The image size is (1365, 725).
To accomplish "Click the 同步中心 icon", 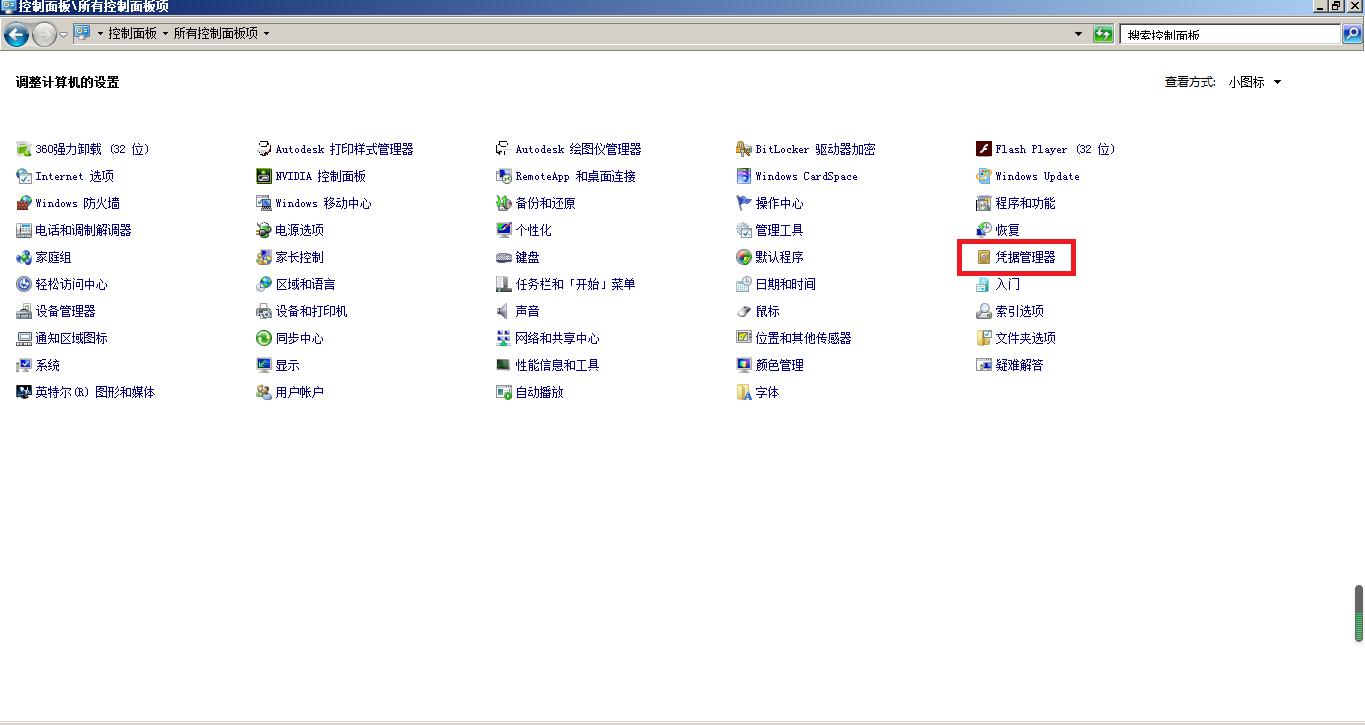I will 264,338.
